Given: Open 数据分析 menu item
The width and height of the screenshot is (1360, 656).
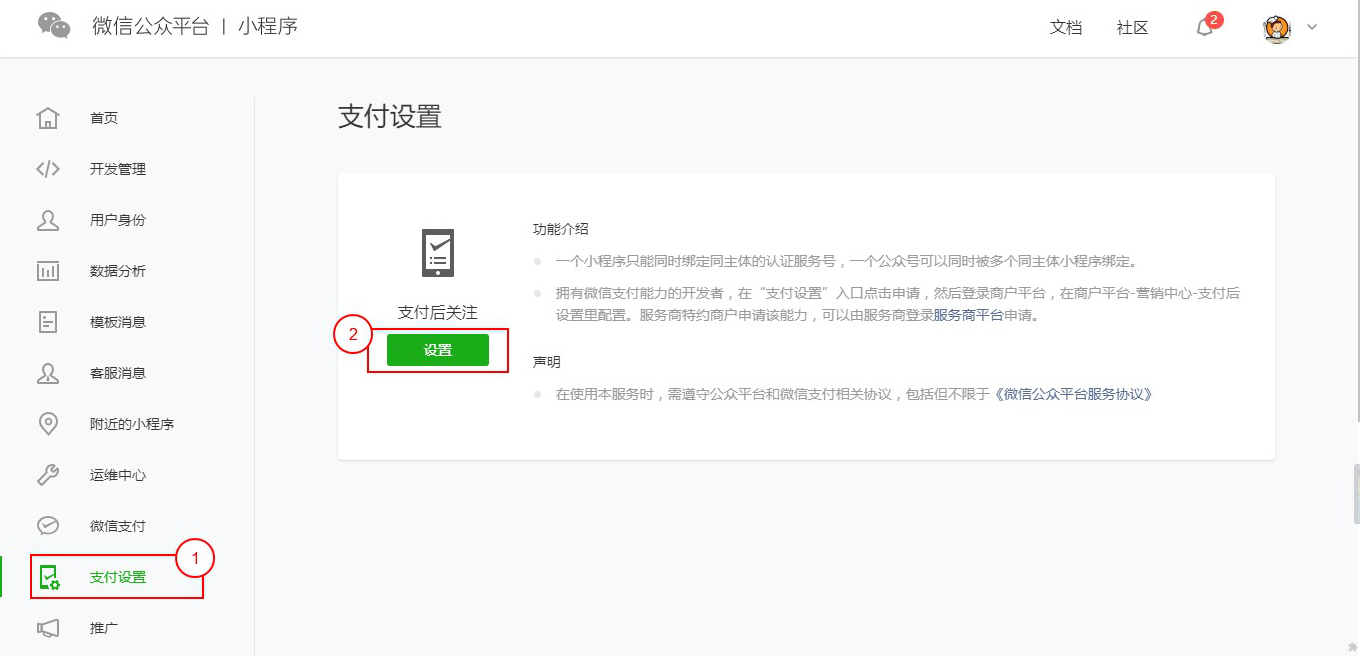Looking at the screenshot, I should click(x=118, y=271).
